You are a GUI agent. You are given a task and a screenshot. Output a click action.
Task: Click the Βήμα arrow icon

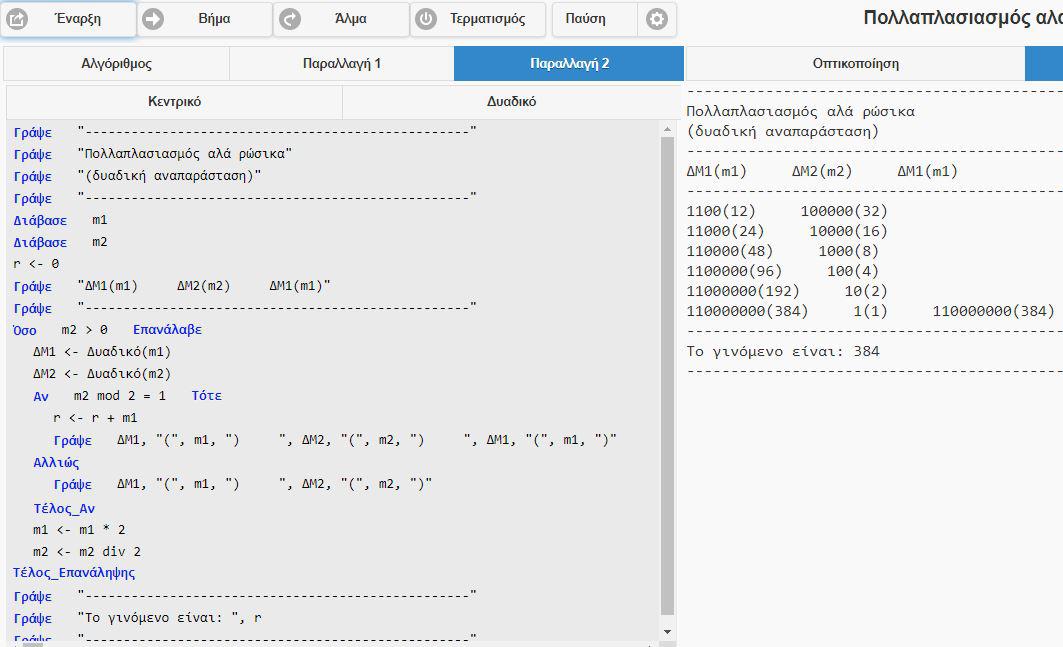(153, 19)
